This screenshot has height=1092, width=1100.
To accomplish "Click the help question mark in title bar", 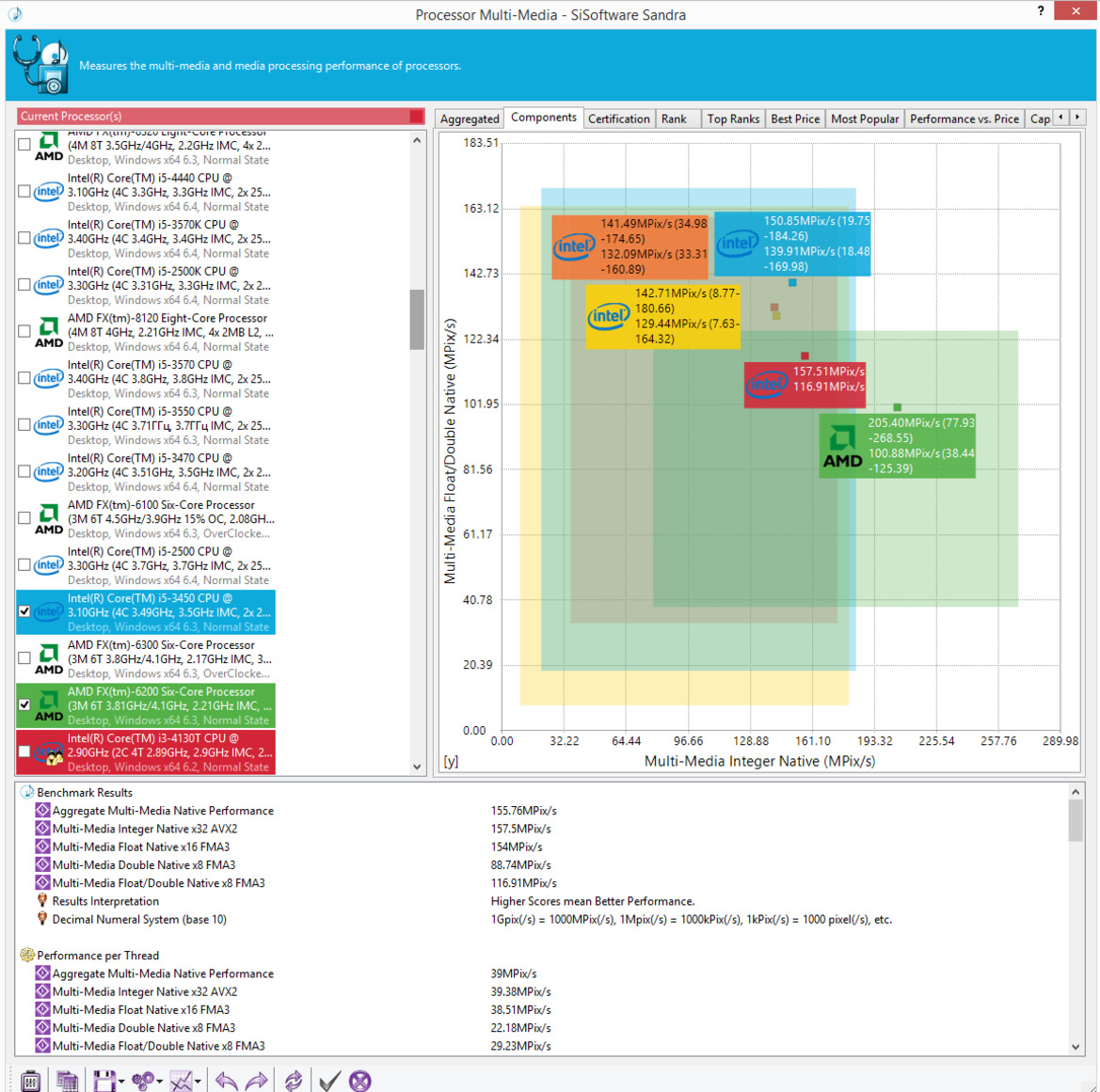I will pos(1041,10).
